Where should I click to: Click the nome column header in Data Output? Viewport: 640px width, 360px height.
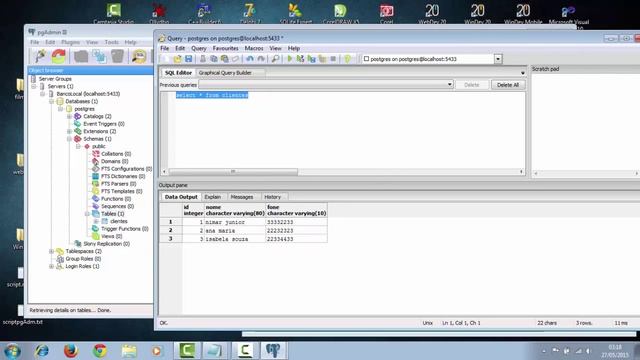point(235,210)
